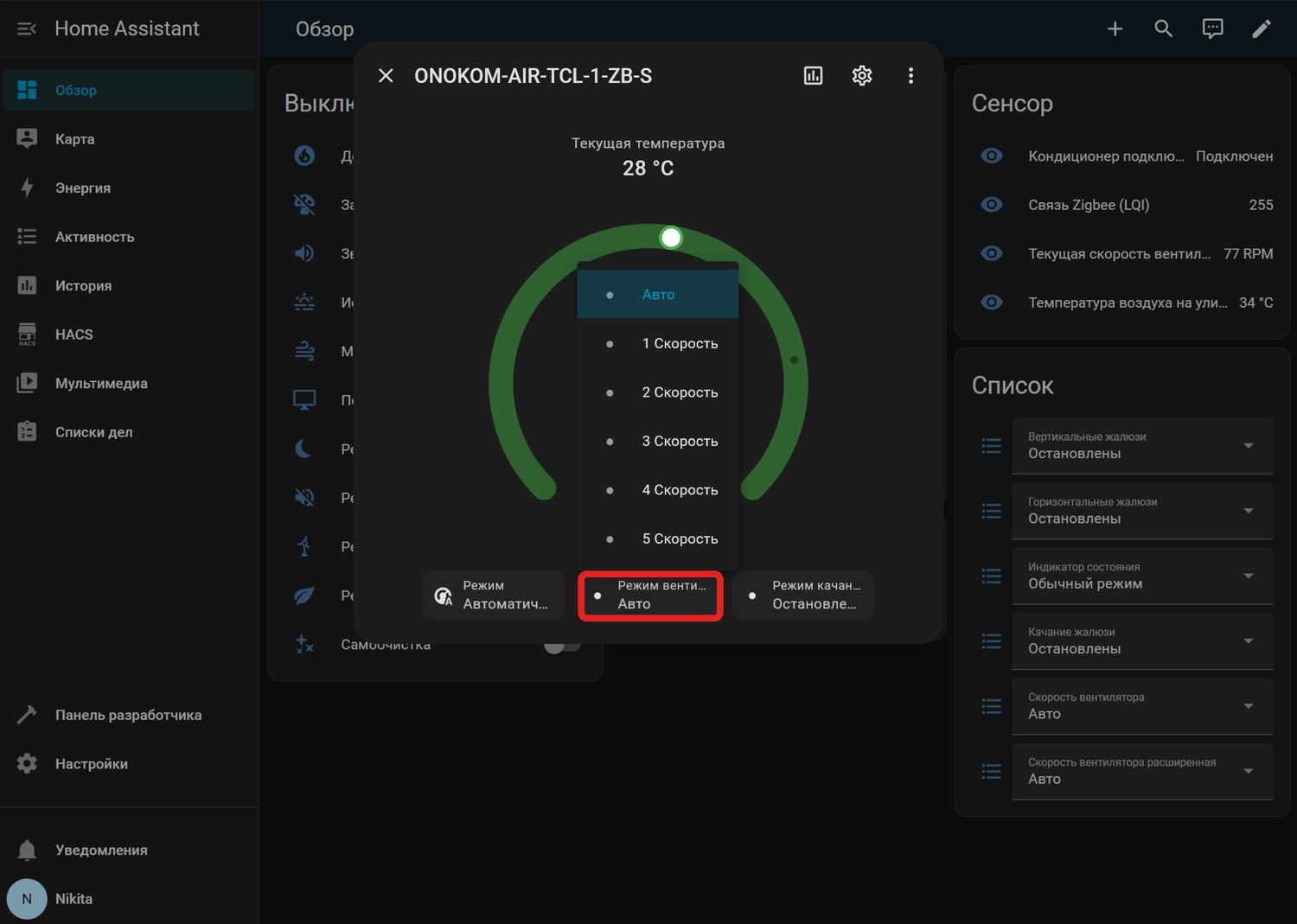Click eye icon for Текущая скорость вентил...
The width and height of the screenshot is (1297, 924).
click(x=992, y=254)
